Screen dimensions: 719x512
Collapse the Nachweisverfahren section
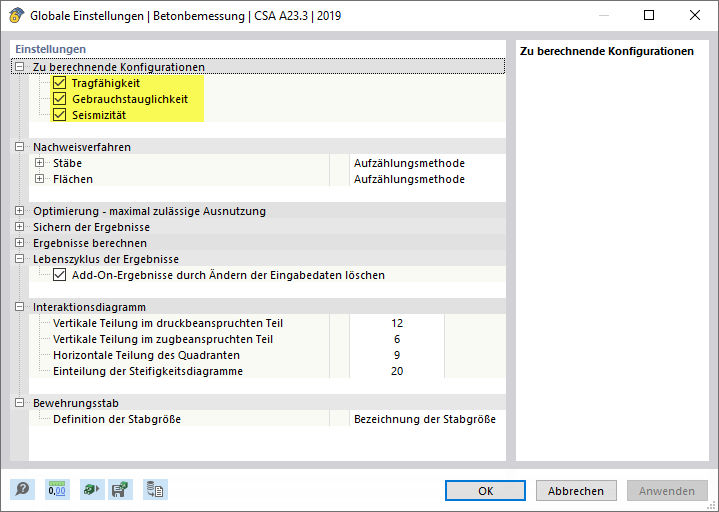19,147
